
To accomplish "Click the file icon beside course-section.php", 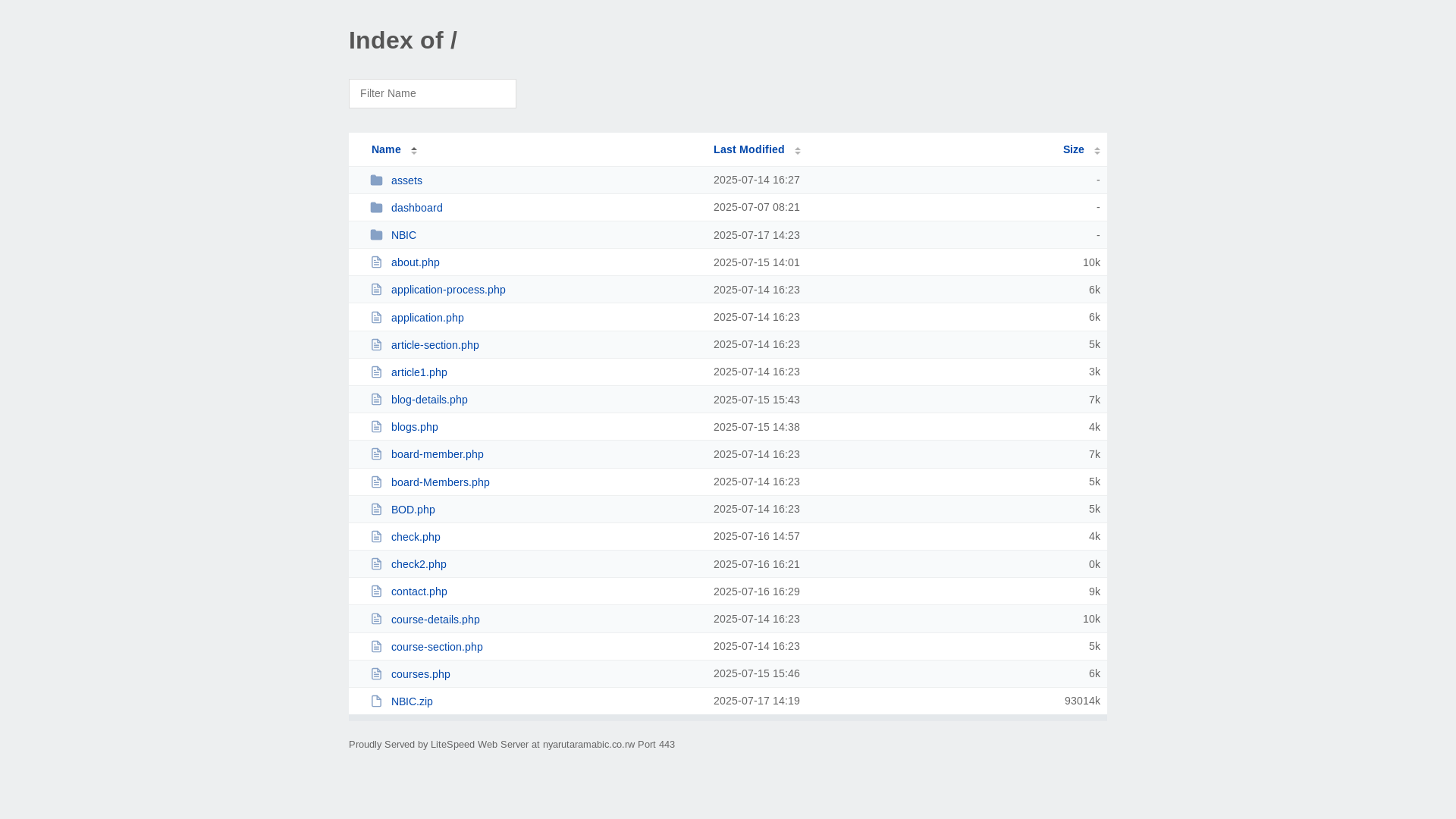I will pos(376,647).
